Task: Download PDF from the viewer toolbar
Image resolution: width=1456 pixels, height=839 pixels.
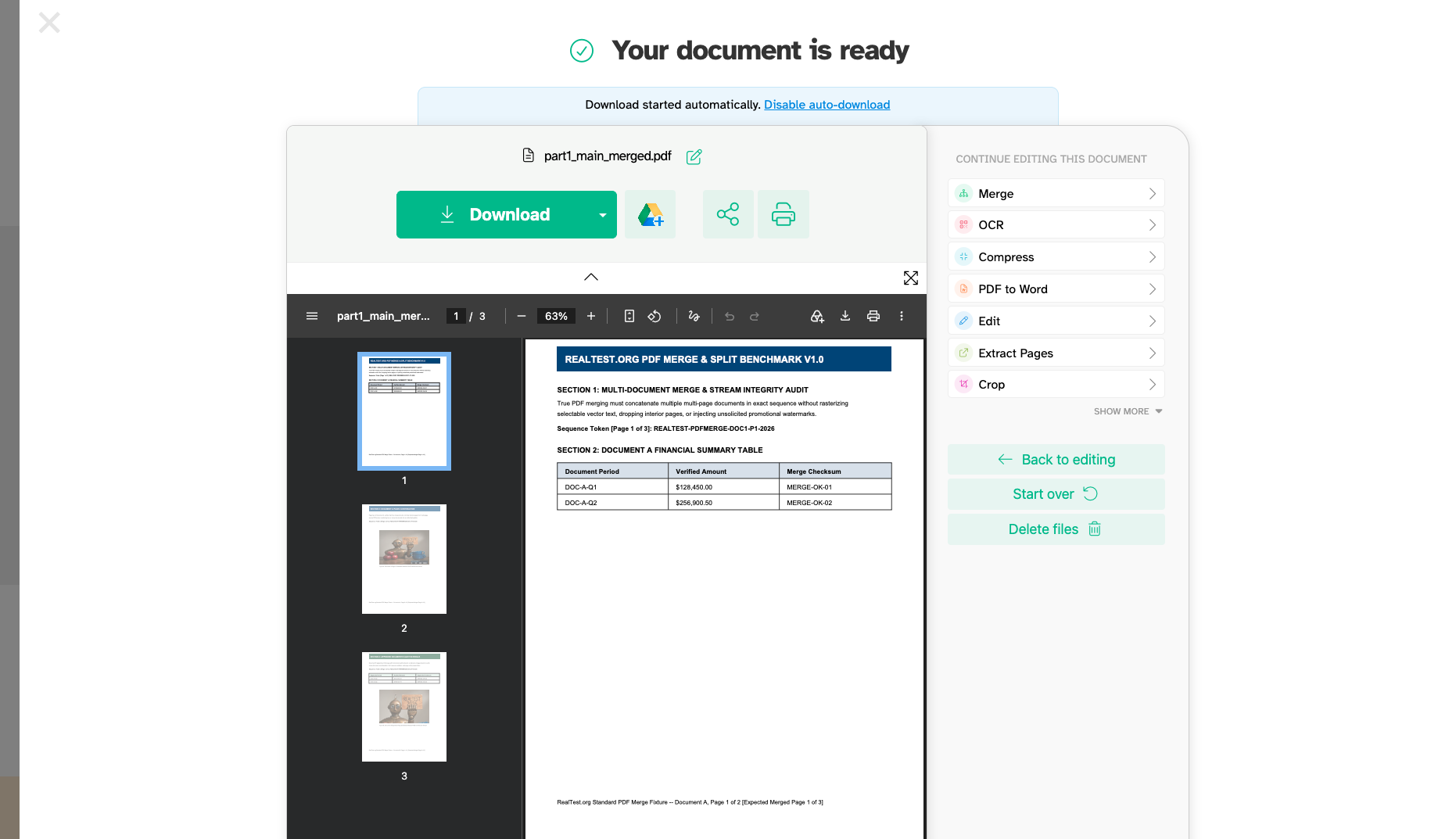Action: (x=845, y=316)
